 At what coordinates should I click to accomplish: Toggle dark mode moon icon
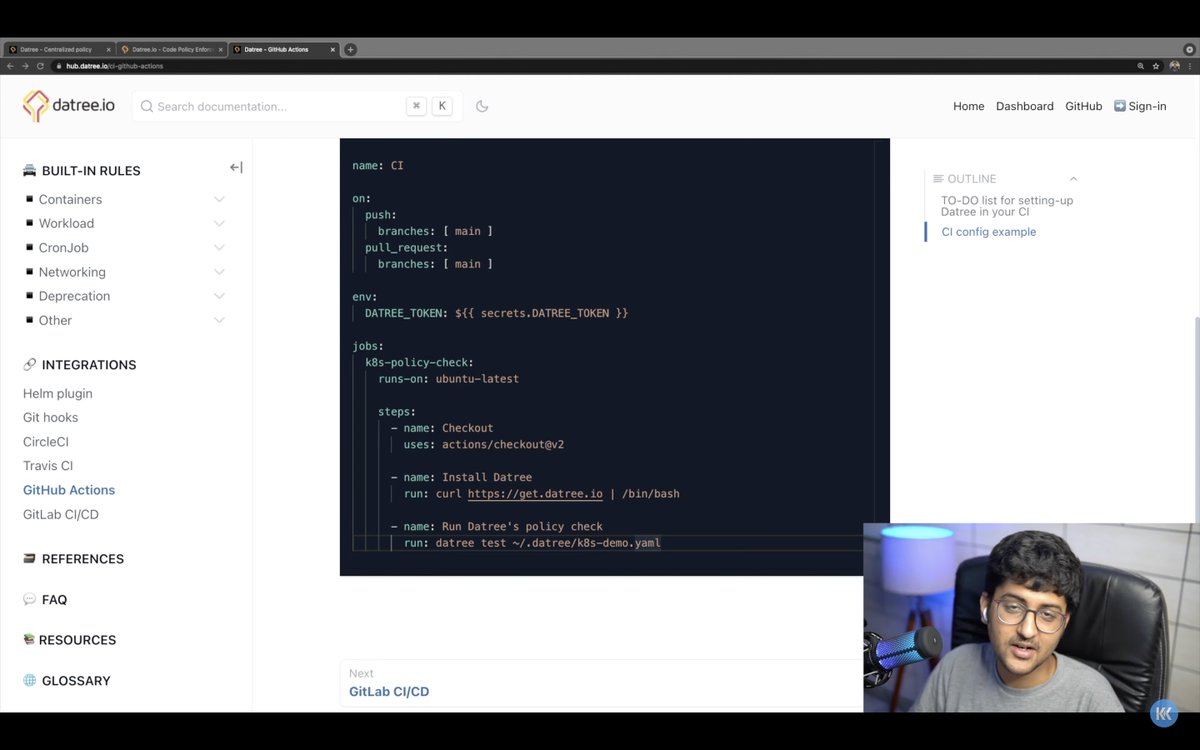click(x=482, y=106)
